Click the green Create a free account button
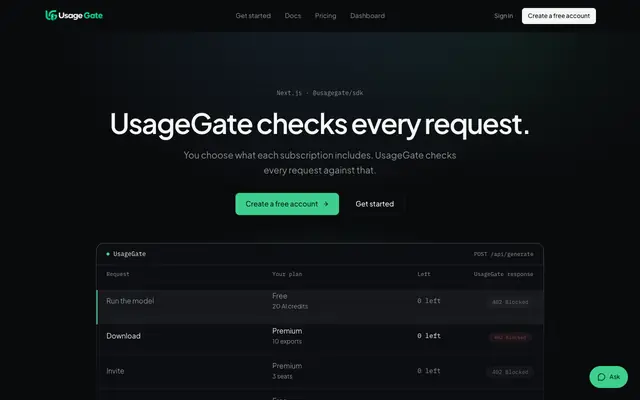Screen dimensions: 640x400 pos(287,204)
